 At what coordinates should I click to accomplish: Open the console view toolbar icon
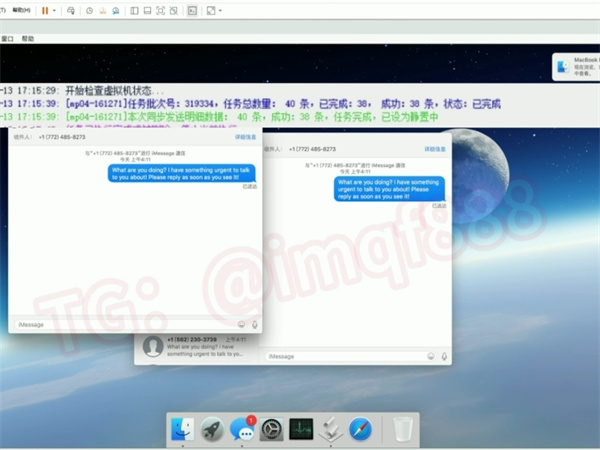(x=192, y=10)
